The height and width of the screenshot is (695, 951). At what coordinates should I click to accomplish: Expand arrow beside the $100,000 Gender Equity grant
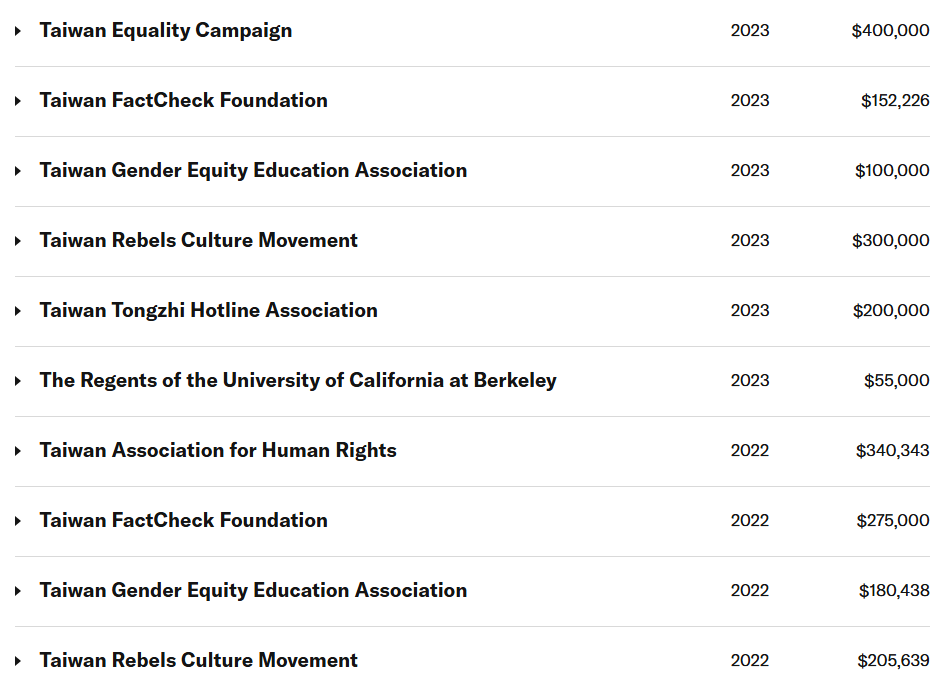click(18, 171)
